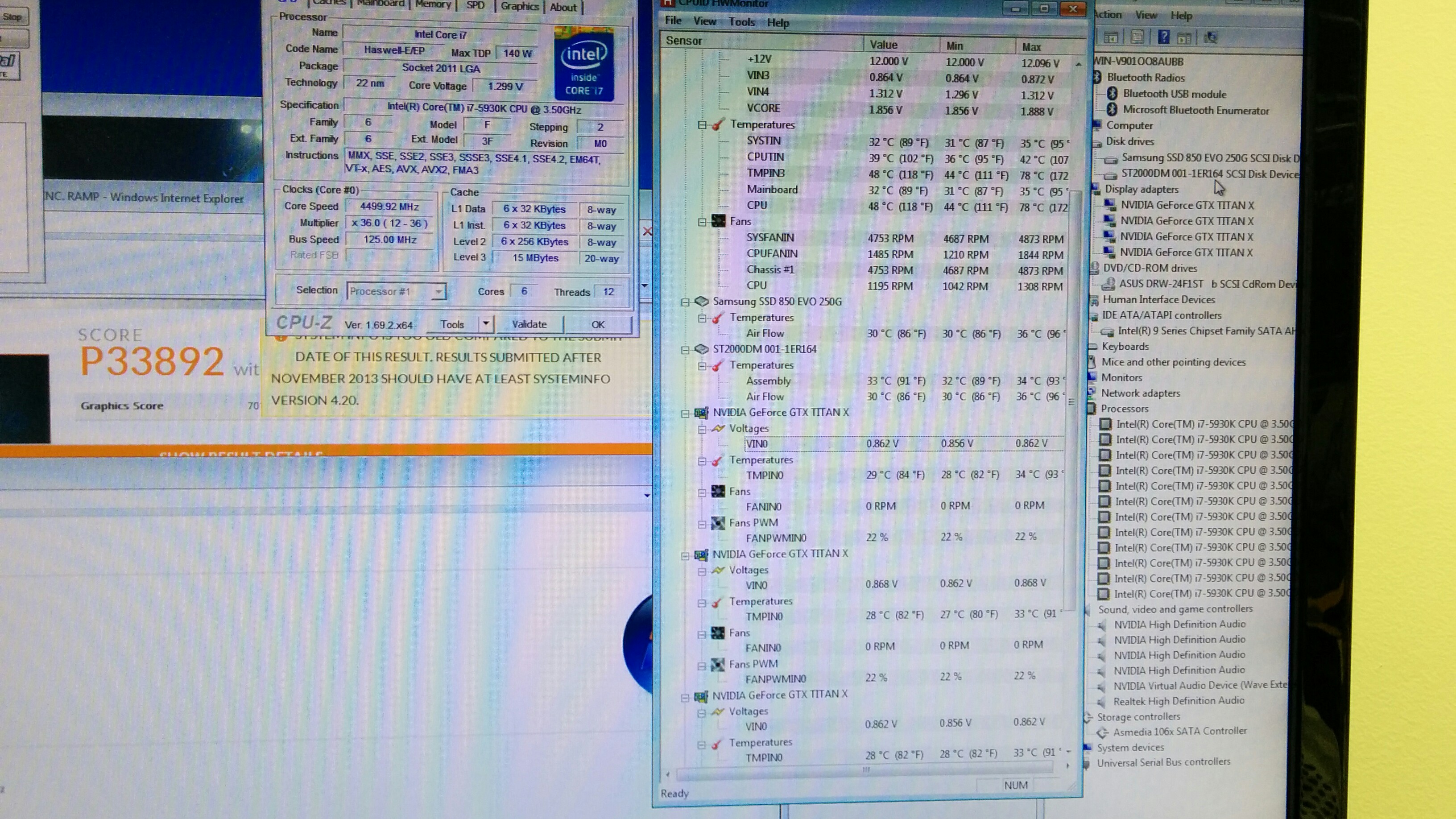Image resolution: width=1456 pixels, height=819 pixels.
Task: Click the OK button in CPU-Z
Action: tap(598, 325)
